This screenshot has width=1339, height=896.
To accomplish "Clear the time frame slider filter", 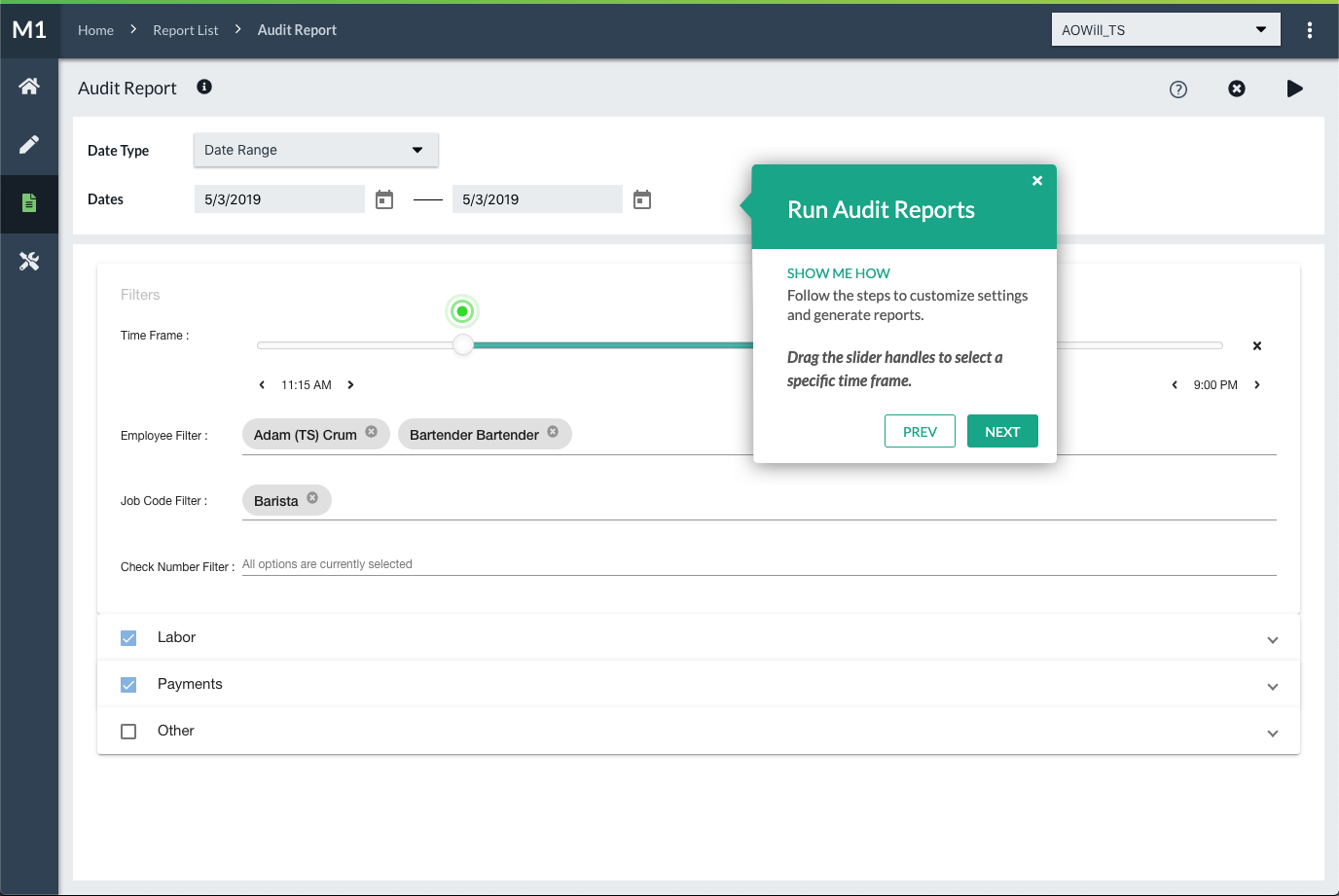I will [1257, 346].
